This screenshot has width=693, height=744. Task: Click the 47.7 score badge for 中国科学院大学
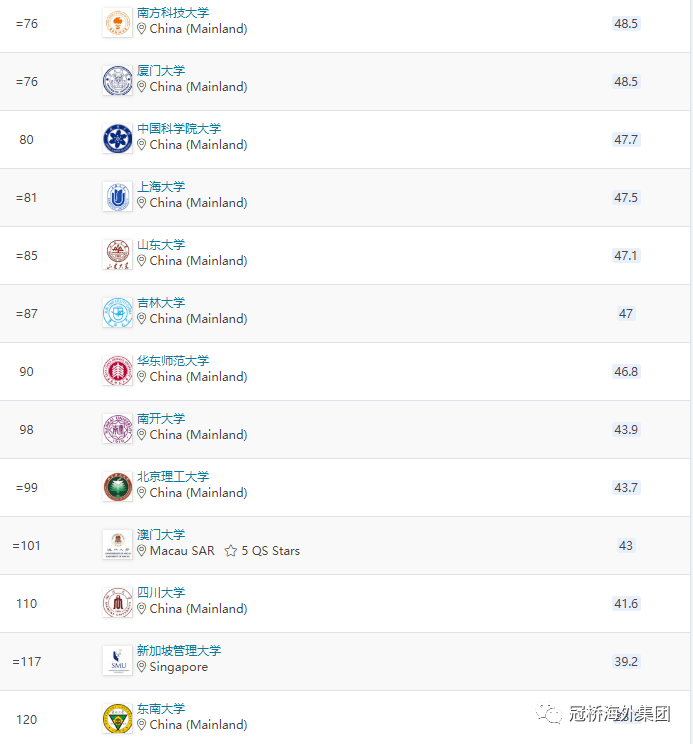(x=626, y=140)
